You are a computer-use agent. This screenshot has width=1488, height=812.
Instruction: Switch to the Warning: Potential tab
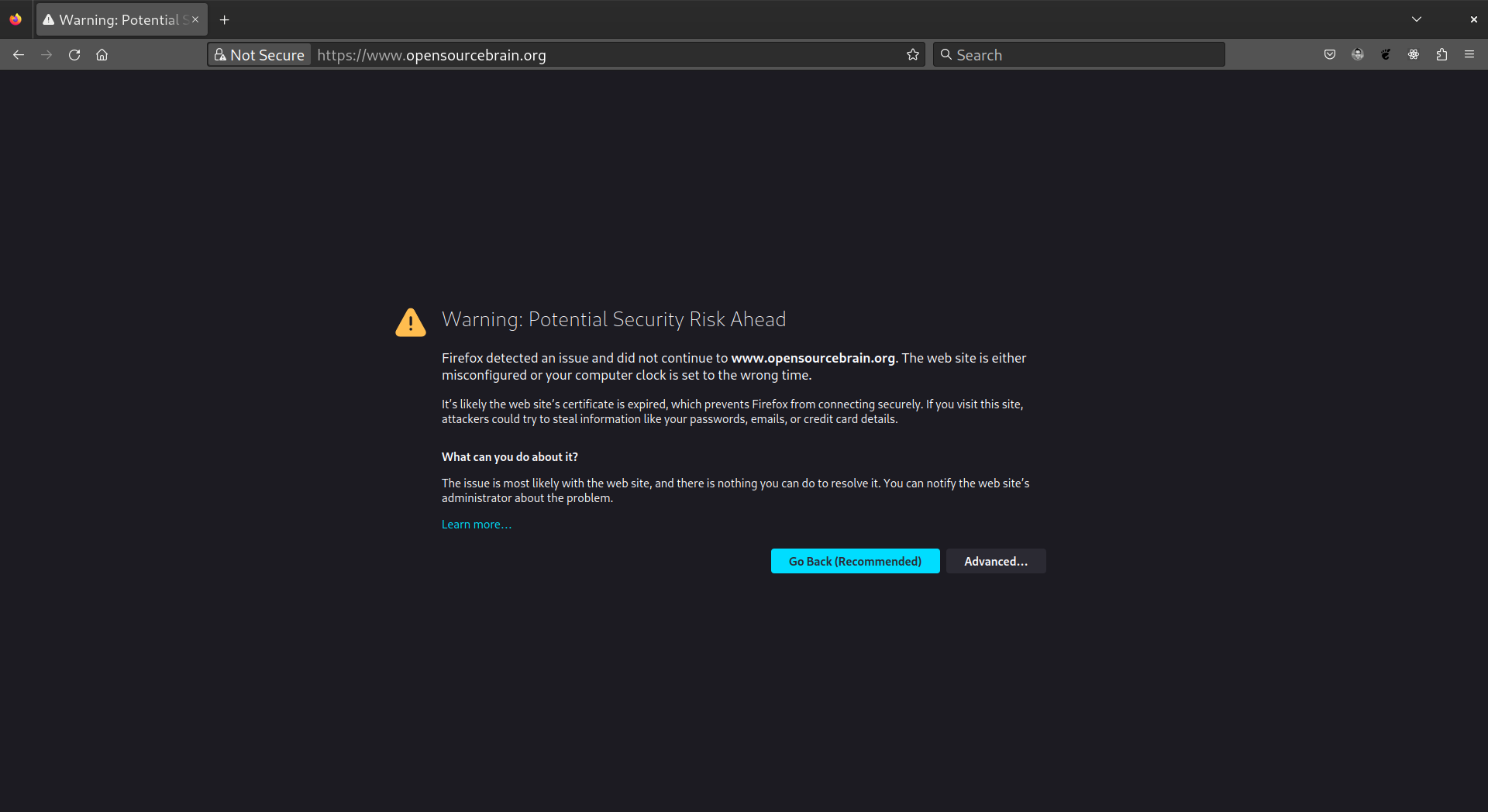(116, 19)
